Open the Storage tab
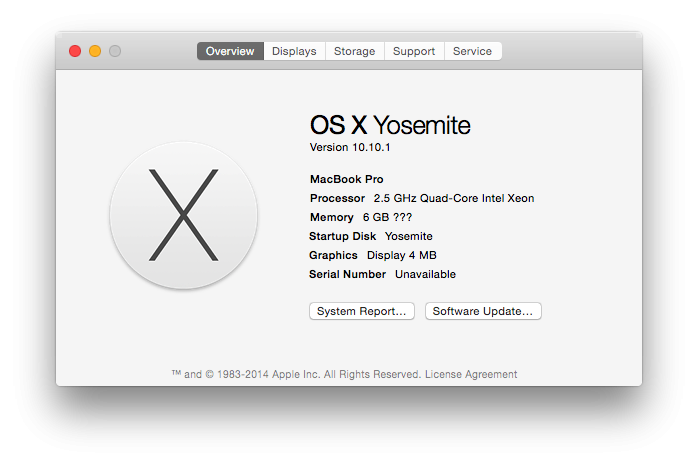This screenshot has height=466, width=698. point(355,51)
